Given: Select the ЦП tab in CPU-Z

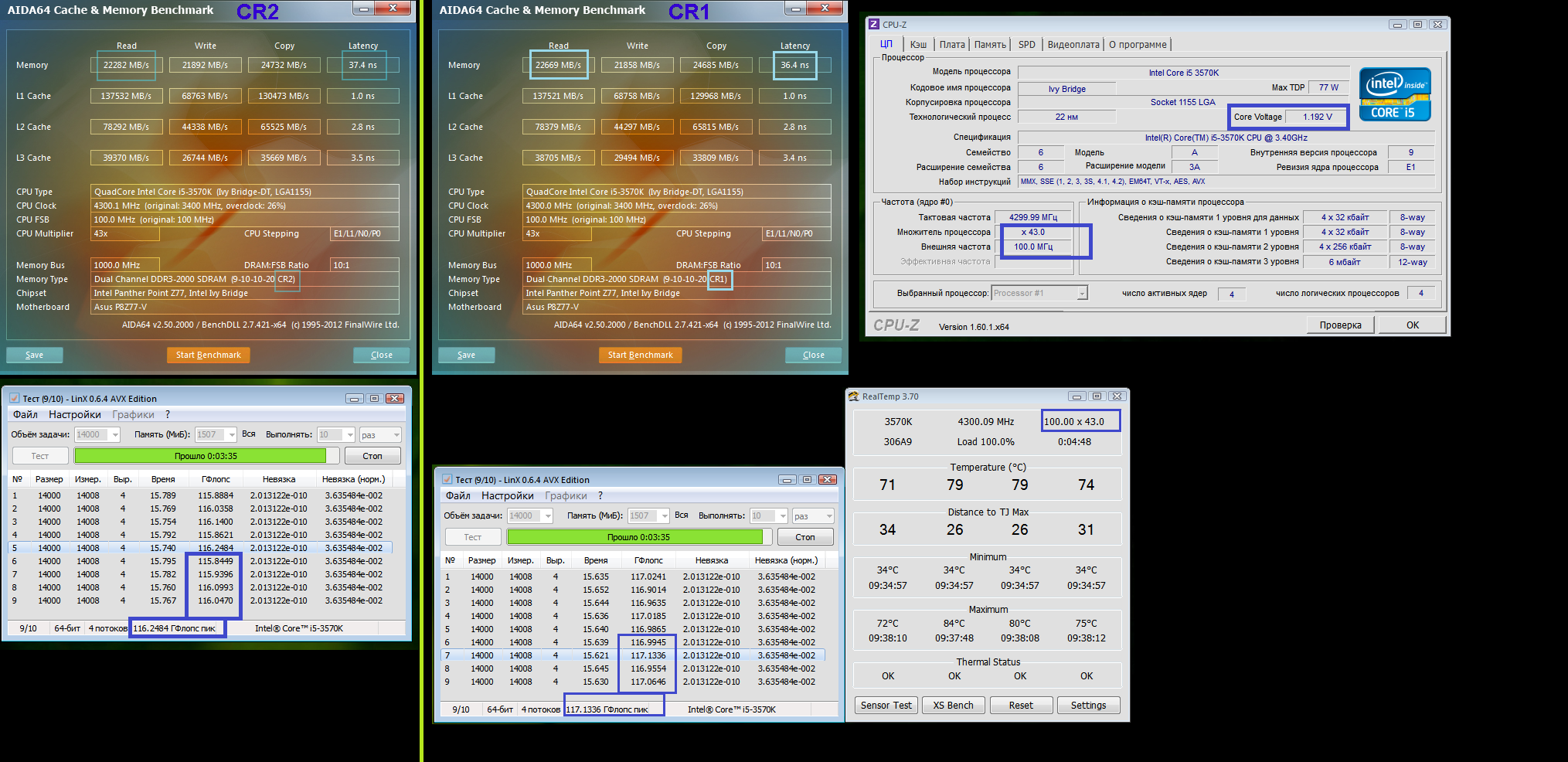Looking at the screenshot, I should pos(886,44).
